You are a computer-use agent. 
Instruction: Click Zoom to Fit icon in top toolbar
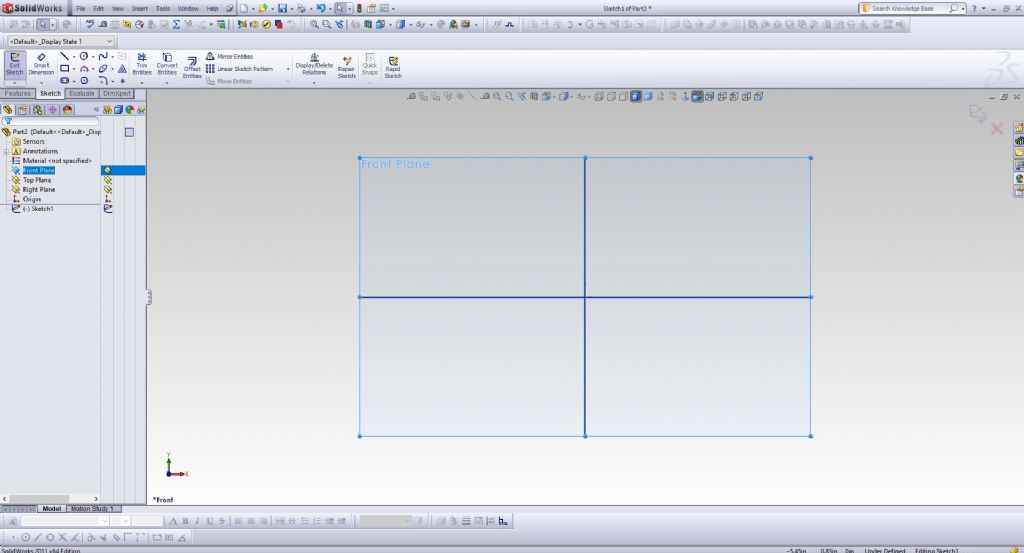[314, 25]
